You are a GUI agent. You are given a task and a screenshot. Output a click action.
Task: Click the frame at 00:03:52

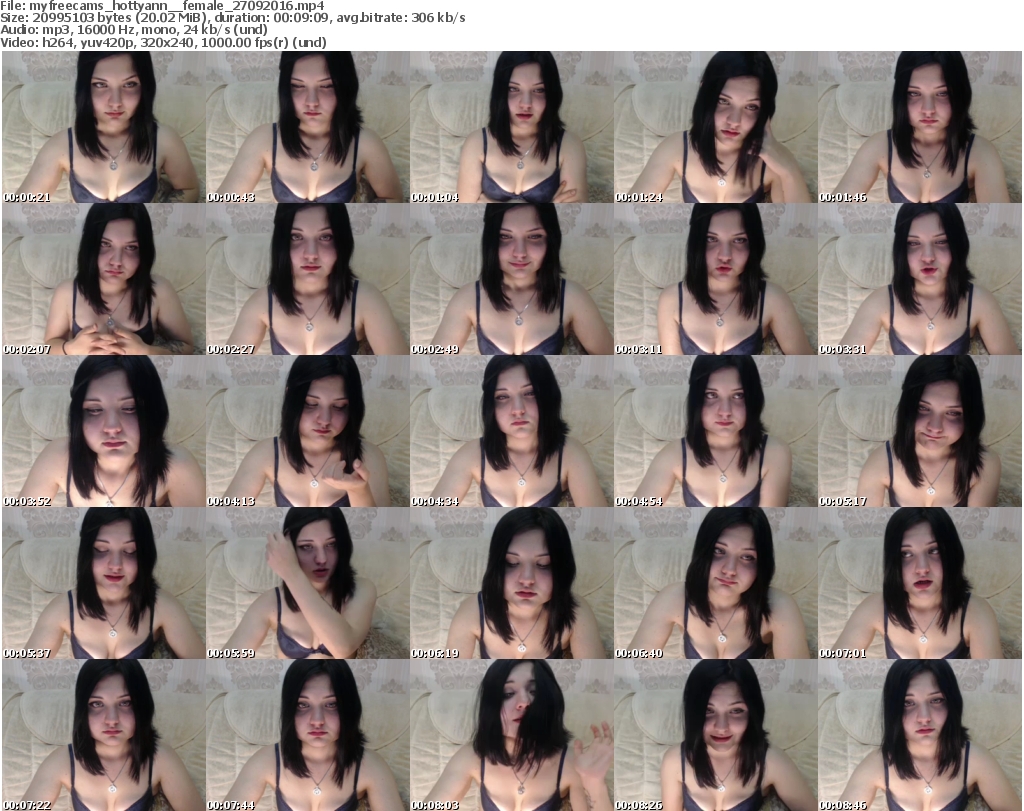(x=103, y=431)
